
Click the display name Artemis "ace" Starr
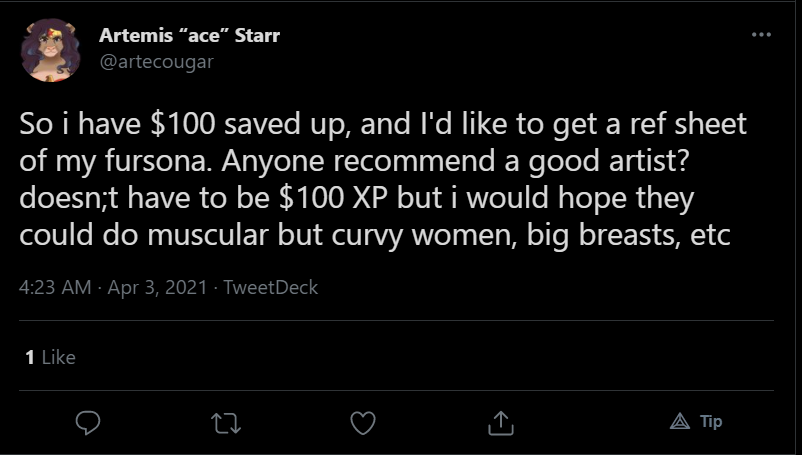[189, 36]
